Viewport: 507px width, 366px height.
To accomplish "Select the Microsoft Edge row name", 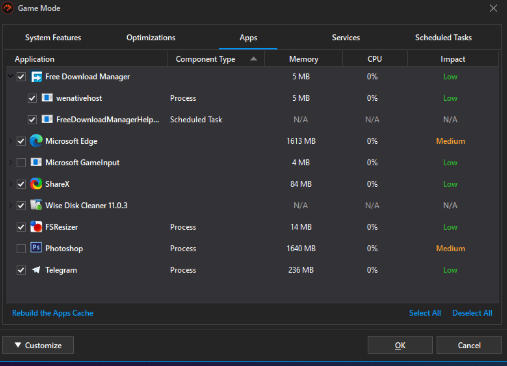I will pyautogui.click(x=71, y=141).
